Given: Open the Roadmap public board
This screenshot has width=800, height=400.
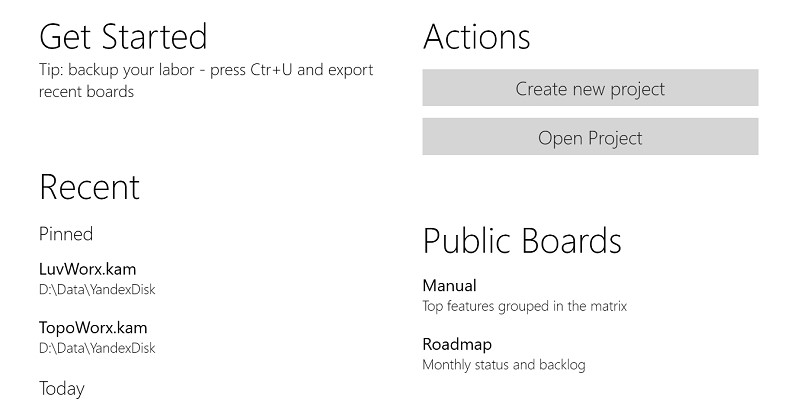Looking at the screenshot, I should tap(457, 344).
